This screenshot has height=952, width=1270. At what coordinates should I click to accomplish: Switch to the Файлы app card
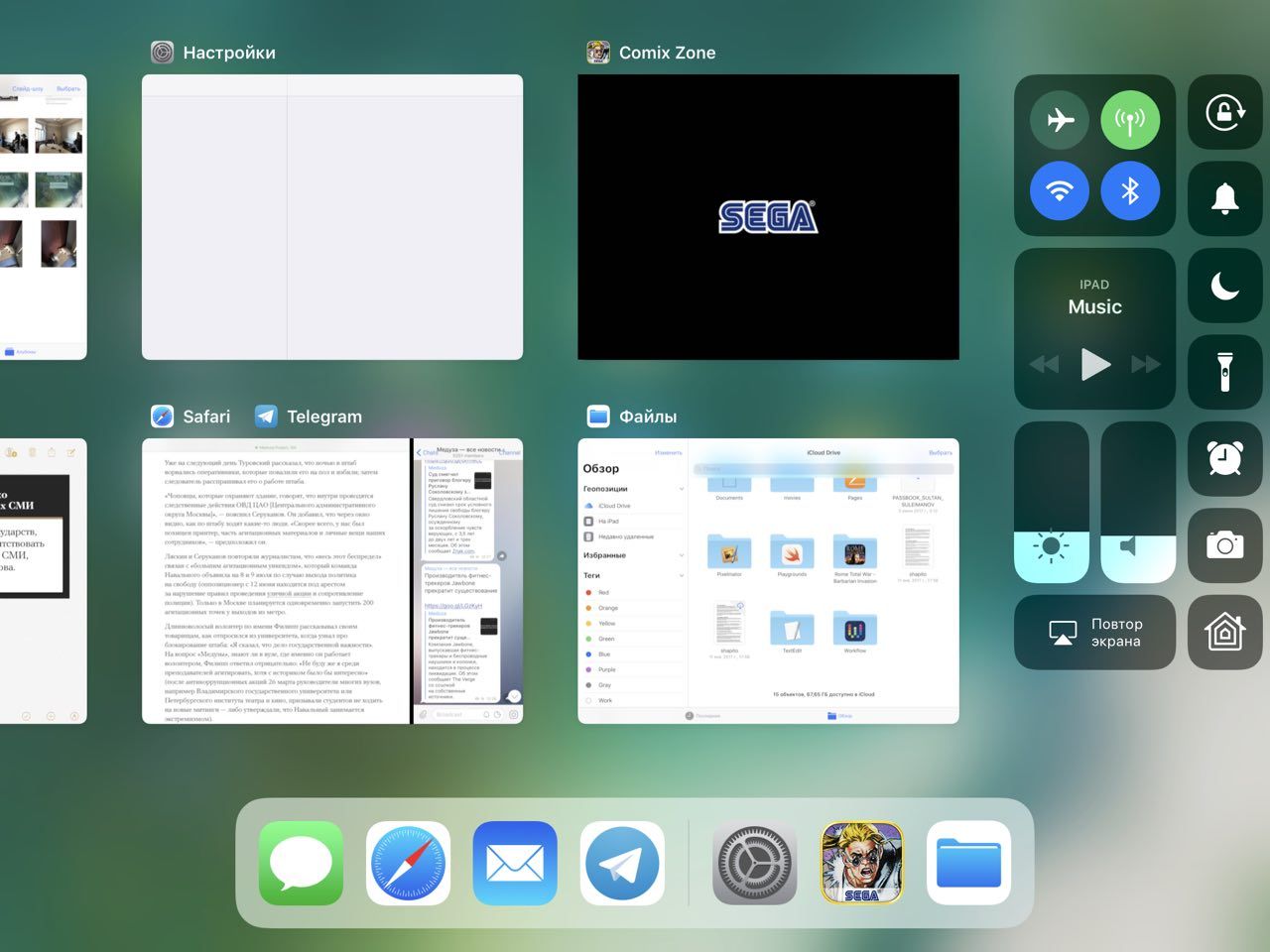tap(768, 581)
